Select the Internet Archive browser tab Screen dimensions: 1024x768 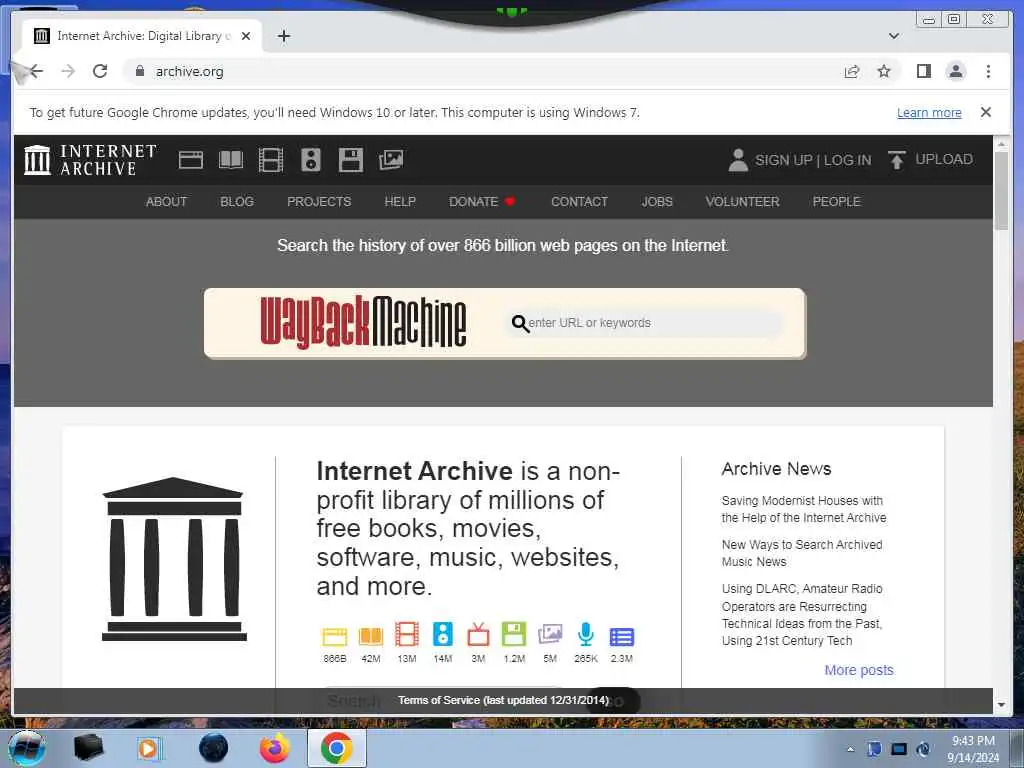click(x=142, y=36)
